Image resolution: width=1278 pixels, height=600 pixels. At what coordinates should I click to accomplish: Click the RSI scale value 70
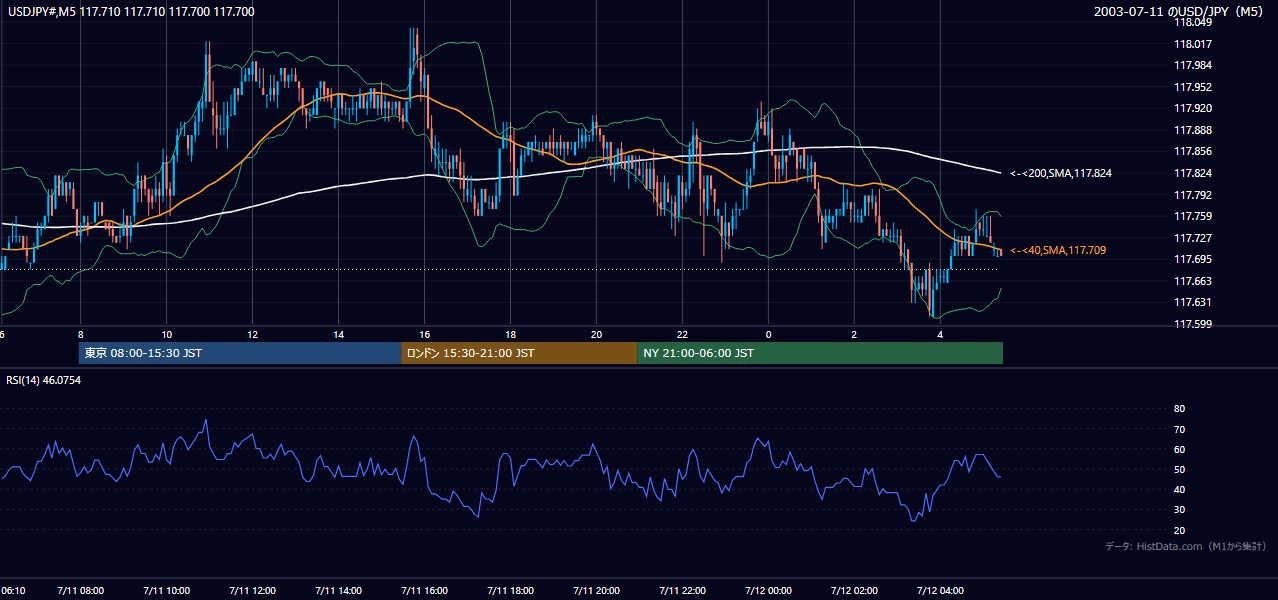tap(1179, 429)
